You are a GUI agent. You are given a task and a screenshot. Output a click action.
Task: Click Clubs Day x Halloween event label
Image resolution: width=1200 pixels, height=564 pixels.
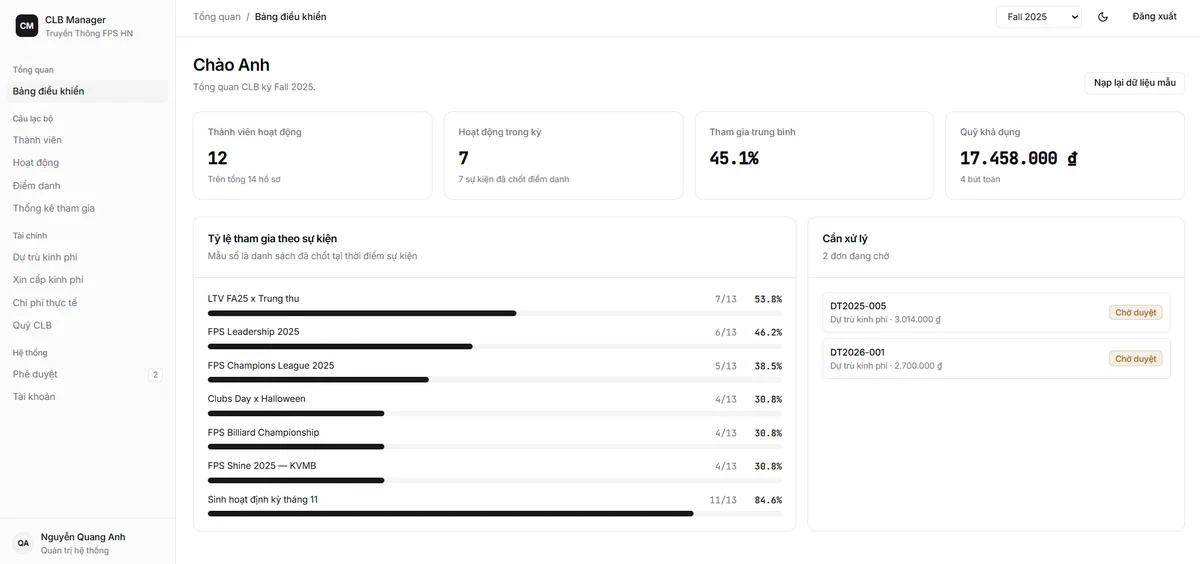coord(257,399)
